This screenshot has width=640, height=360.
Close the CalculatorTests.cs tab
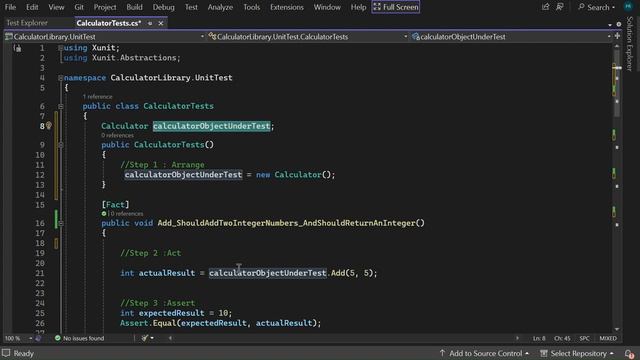coord(161,24)
